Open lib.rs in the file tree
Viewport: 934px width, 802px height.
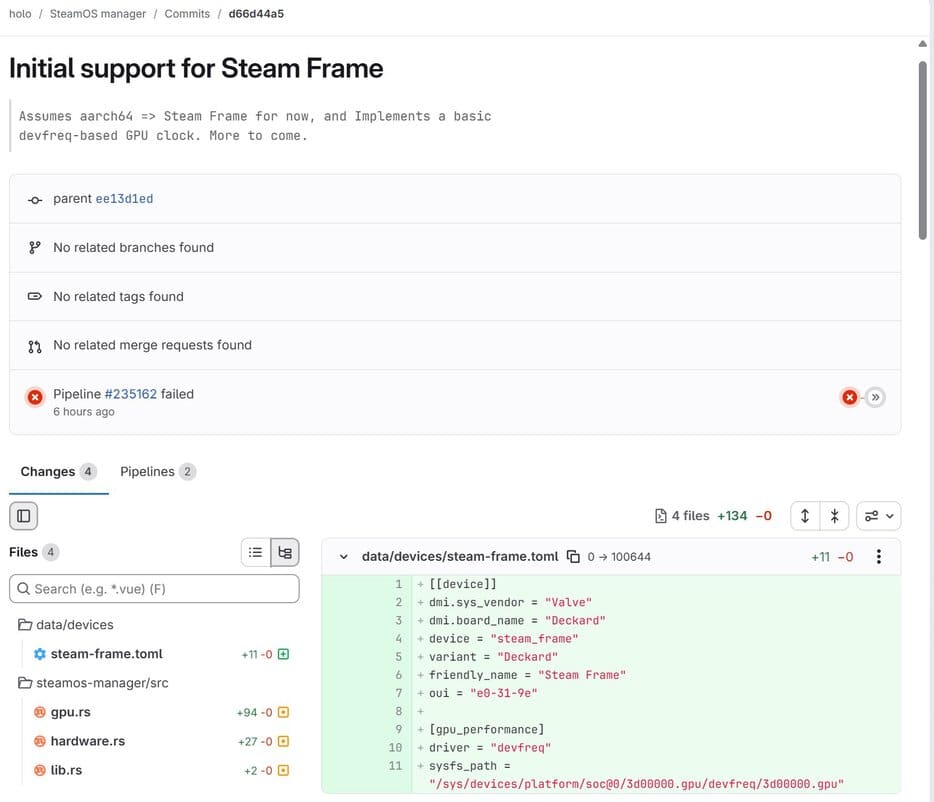tap(66, 770)
